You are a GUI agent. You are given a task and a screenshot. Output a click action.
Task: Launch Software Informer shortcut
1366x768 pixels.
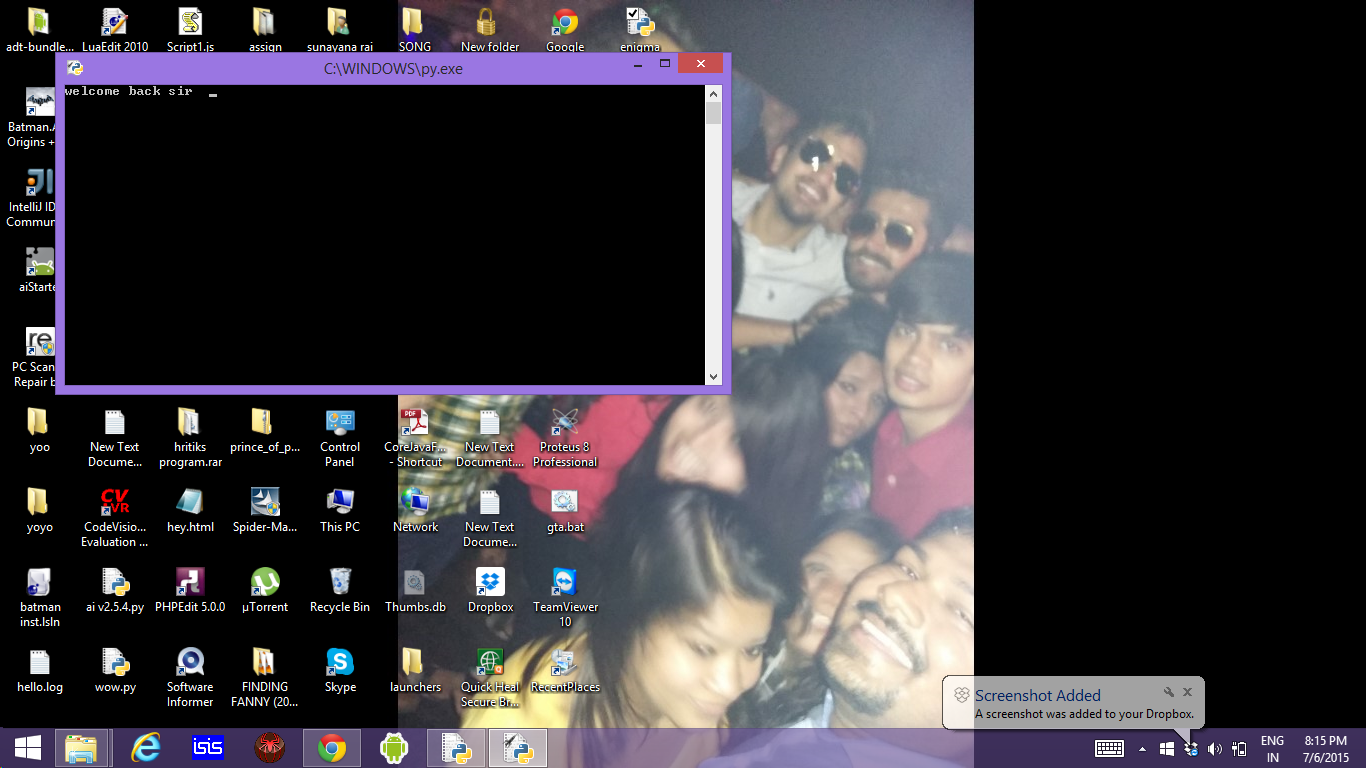[x=190, y=677]
